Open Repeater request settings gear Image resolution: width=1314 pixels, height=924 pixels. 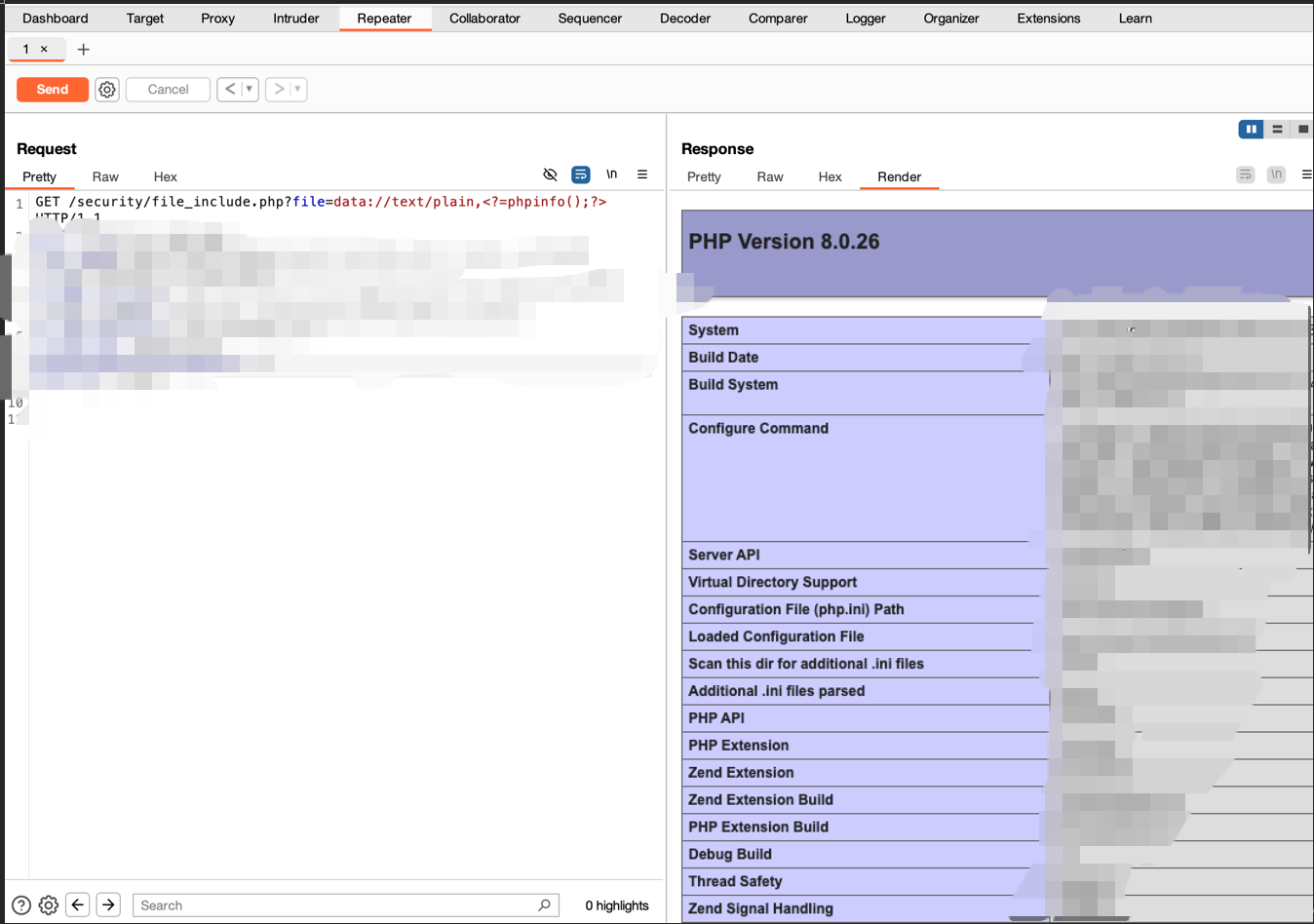tap(107, 90)
